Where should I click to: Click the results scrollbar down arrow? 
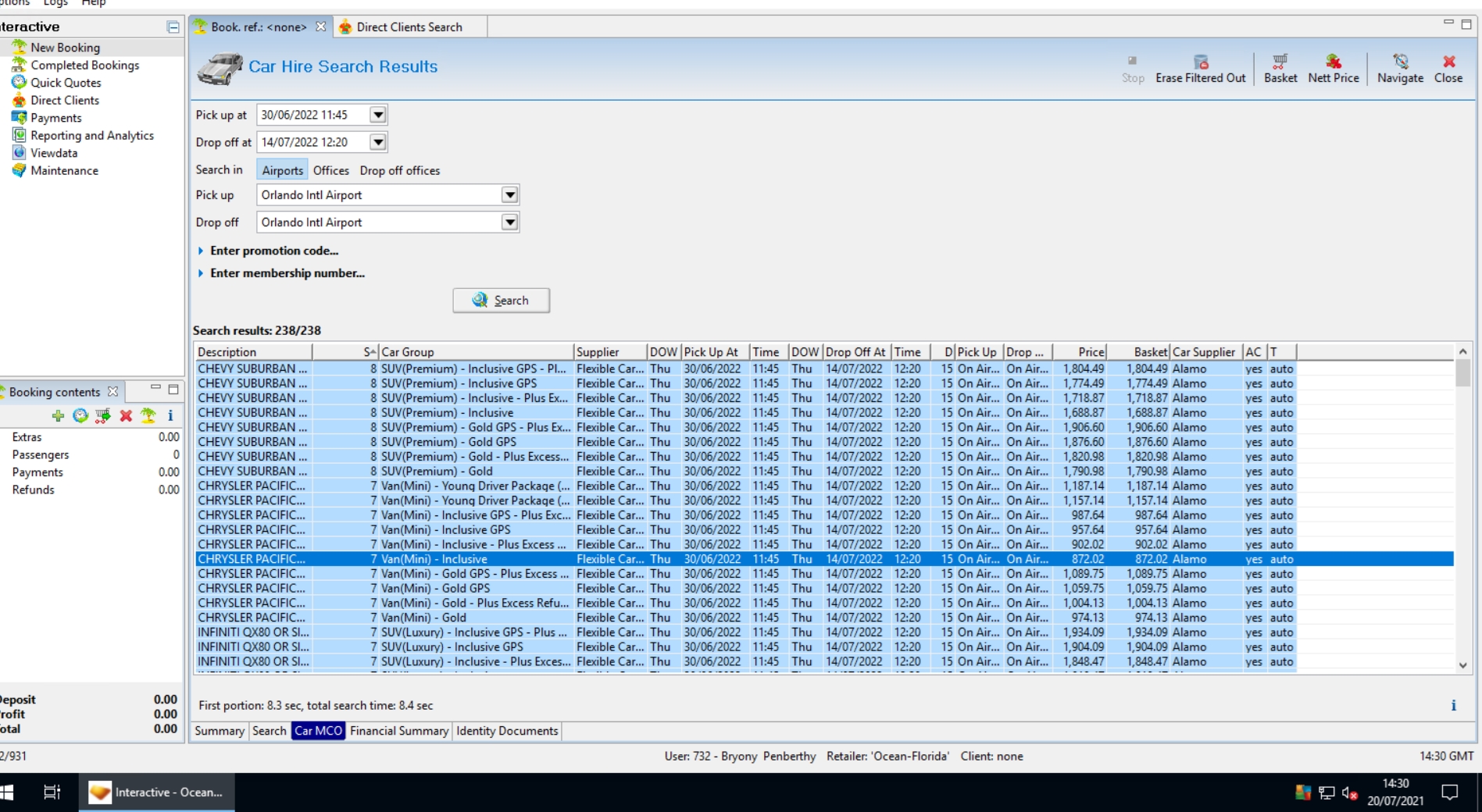(1462, 665)
